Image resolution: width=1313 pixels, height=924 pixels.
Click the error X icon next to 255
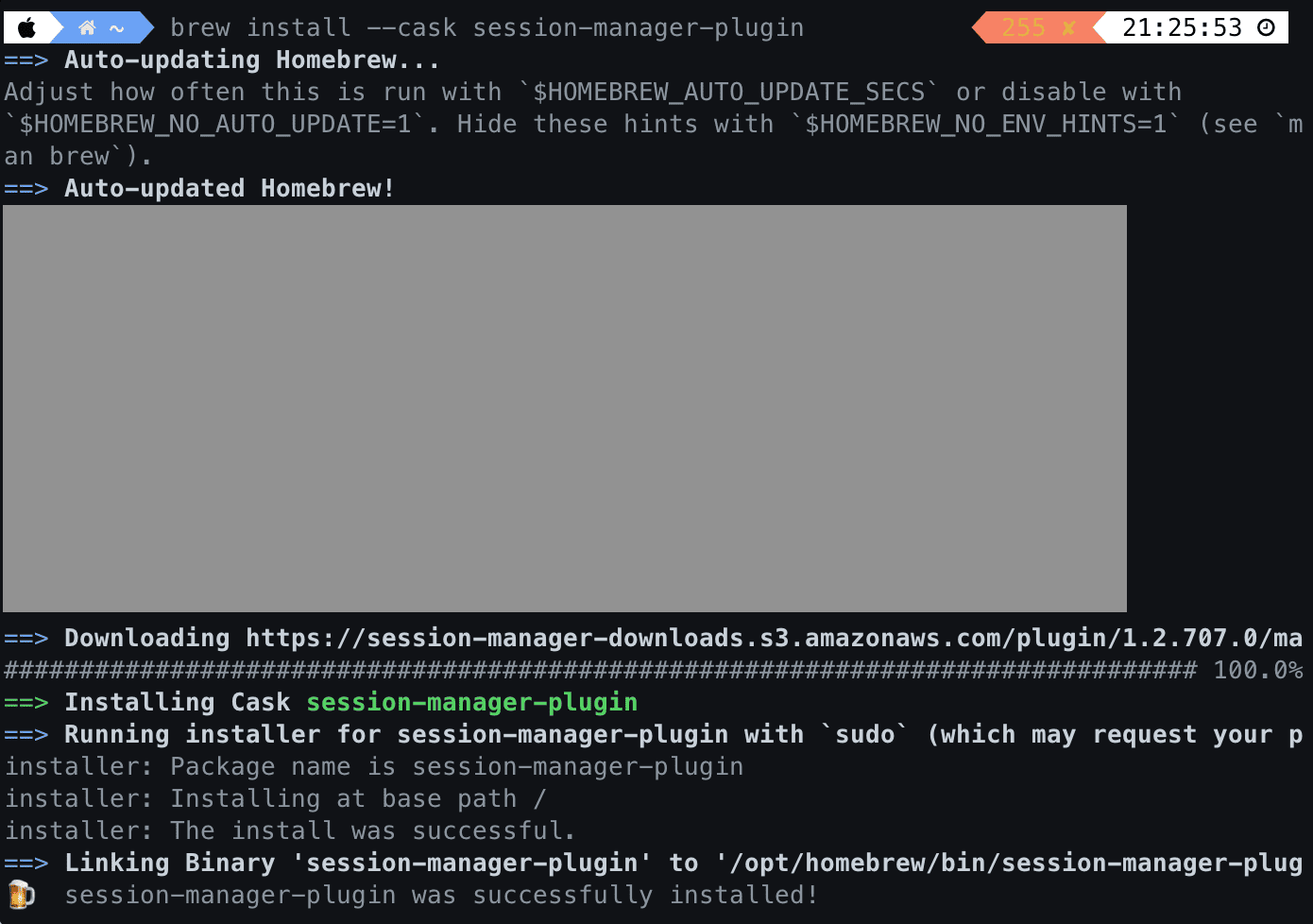pyautogui.click(x=1068, y=28)
